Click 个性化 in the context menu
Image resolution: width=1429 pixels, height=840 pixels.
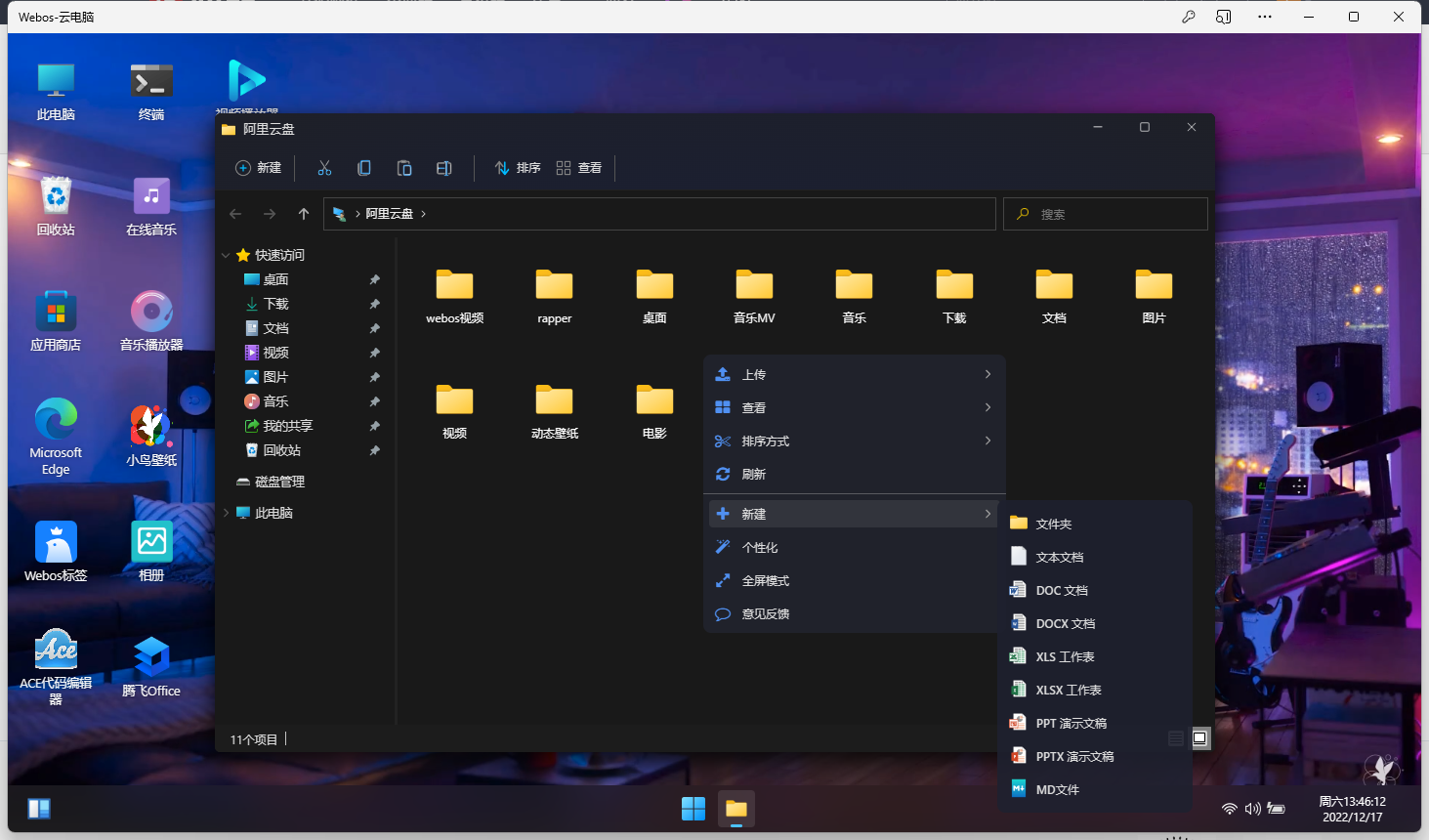(854, 547)
